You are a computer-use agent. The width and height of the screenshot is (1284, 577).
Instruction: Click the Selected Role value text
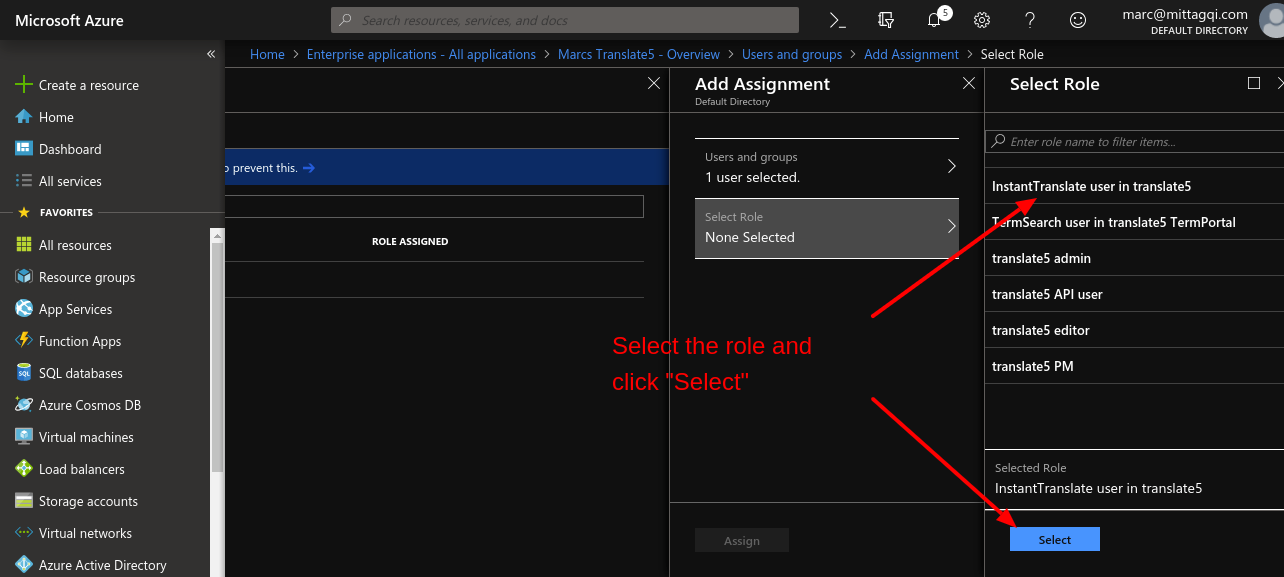pyautogui.click(x=1098, y=488)
